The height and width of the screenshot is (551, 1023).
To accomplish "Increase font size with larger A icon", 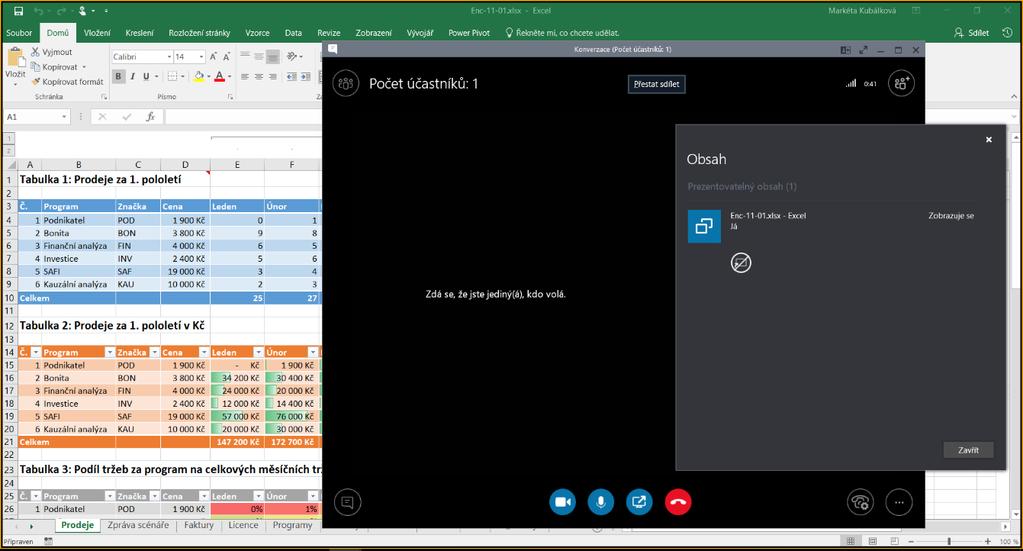I will pos(214,57).
